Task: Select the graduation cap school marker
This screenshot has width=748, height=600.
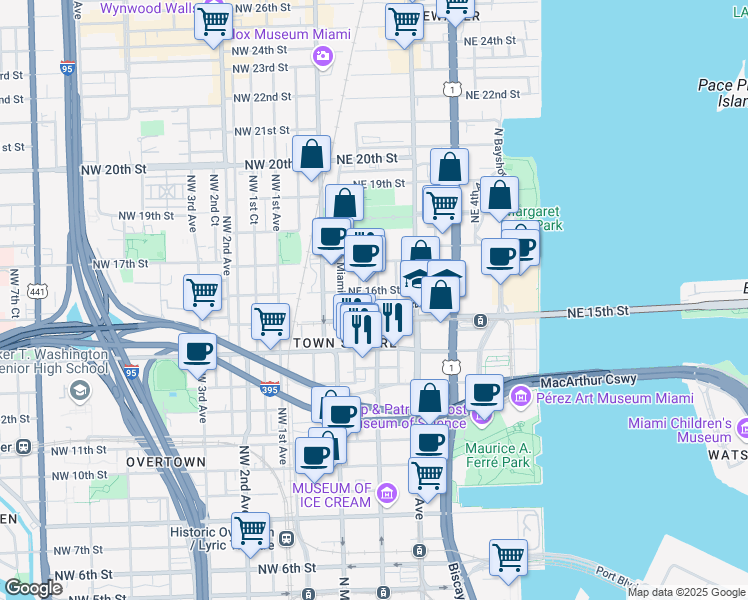Action: (414, 278)
